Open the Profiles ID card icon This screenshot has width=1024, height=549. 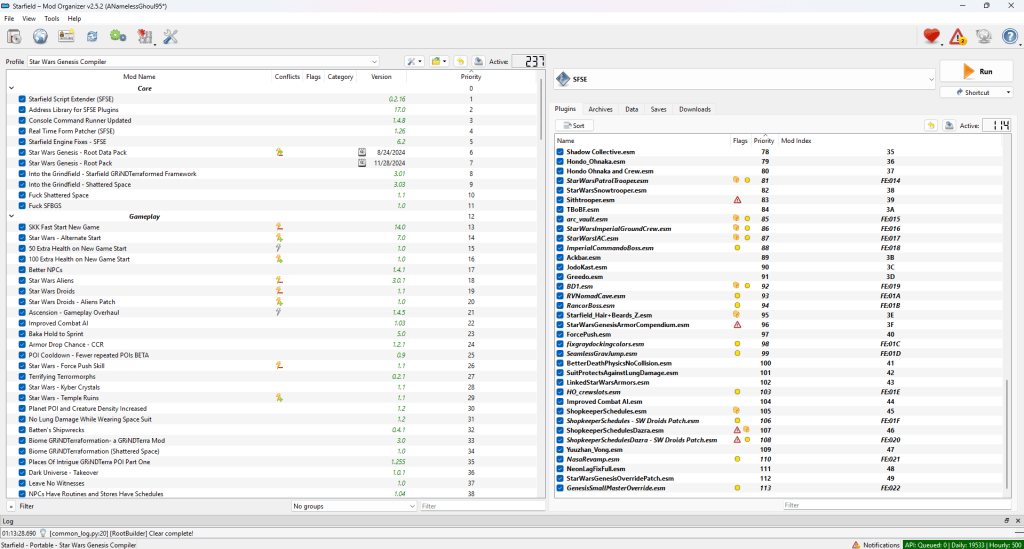click(67, 37)
